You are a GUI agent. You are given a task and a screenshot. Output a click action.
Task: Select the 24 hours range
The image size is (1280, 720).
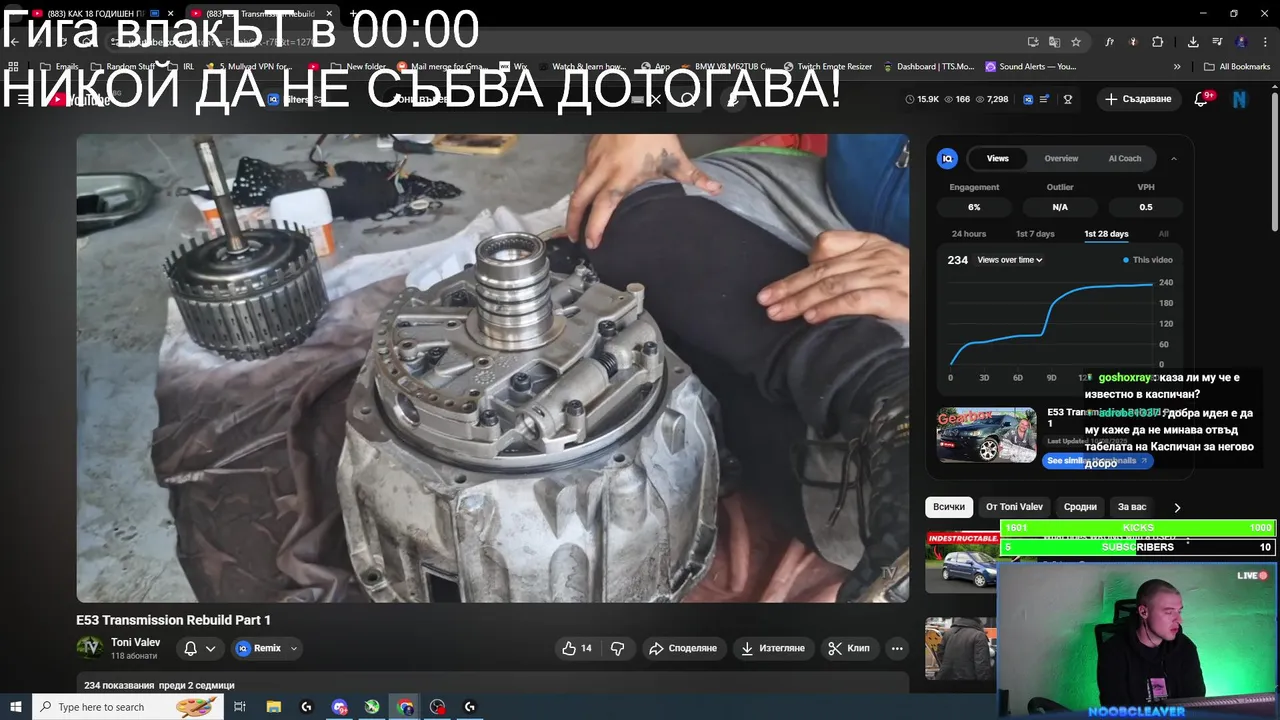click(x=969, y=234)
